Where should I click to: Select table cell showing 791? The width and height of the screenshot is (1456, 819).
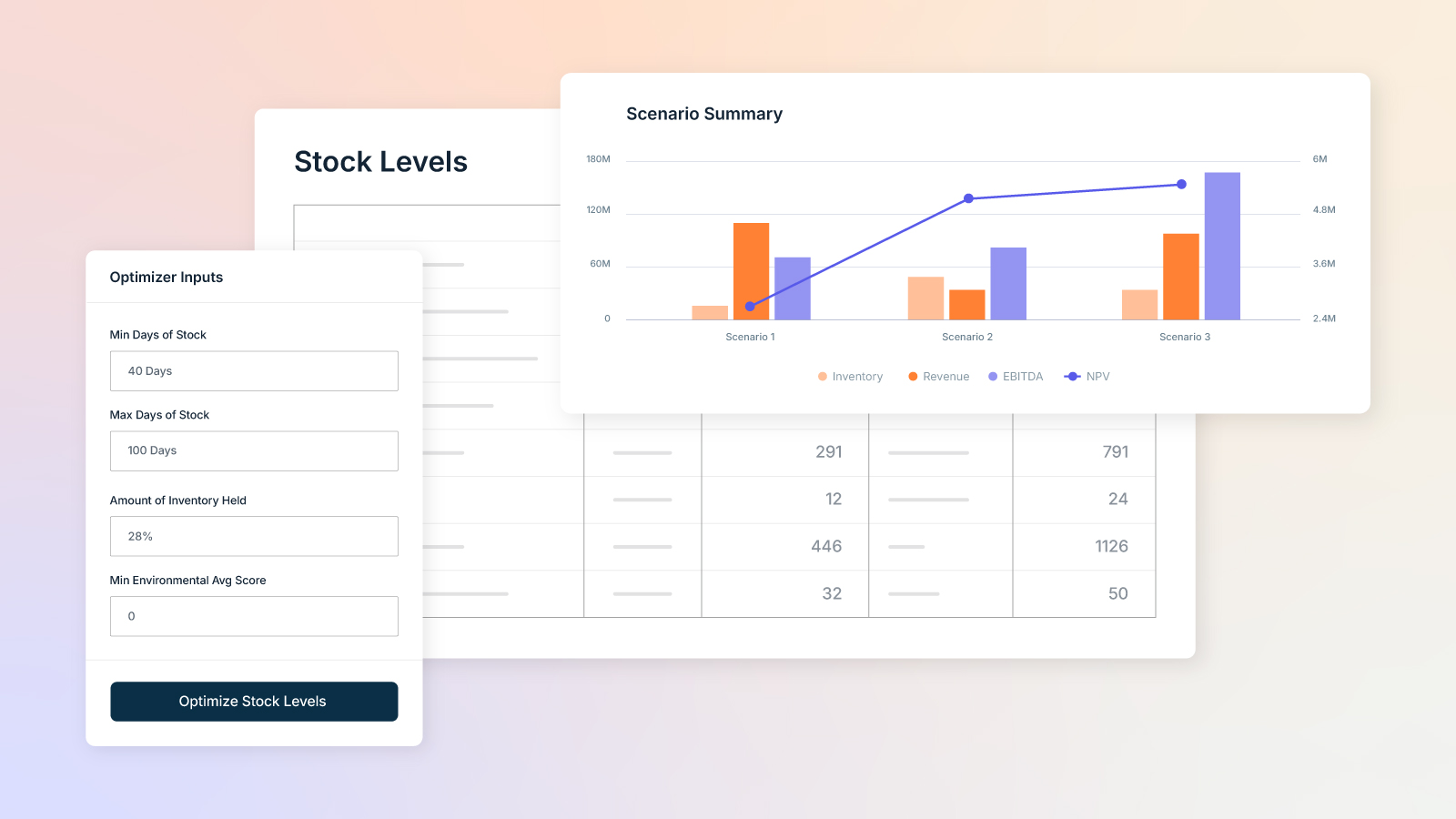click(x=1084, y=452)
